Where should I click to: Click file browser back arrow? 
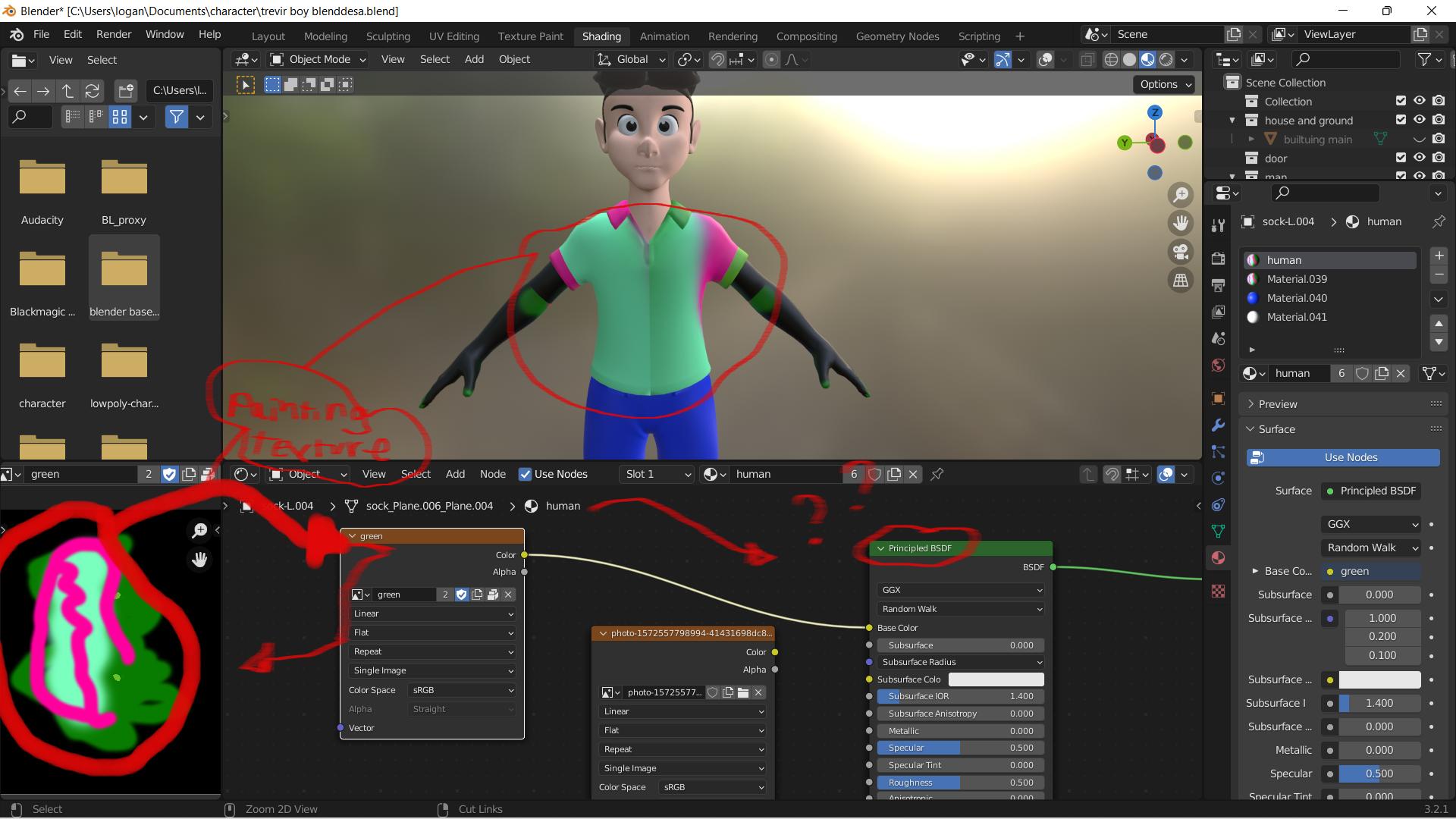20,91
